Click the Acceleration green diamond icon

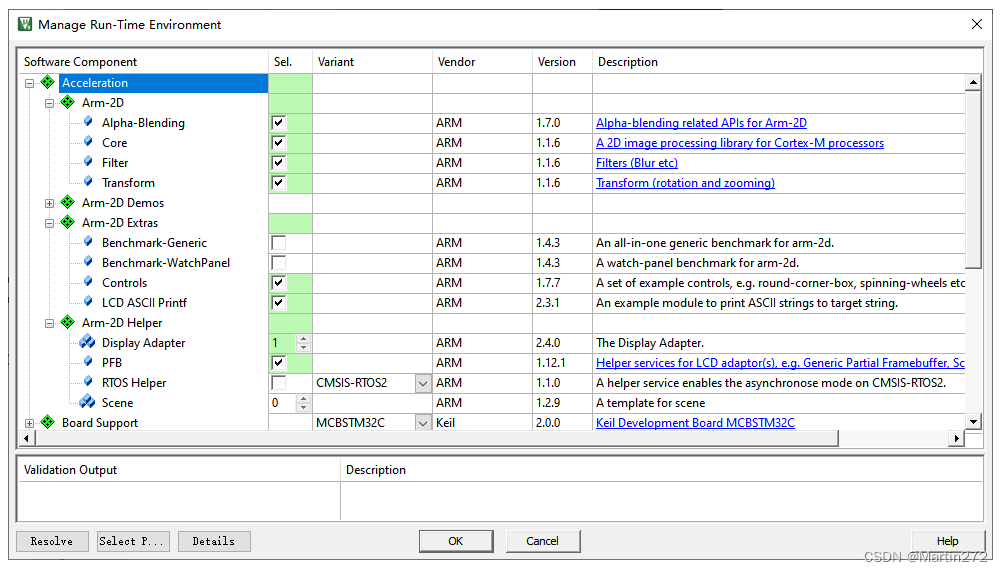coord(47,82)
